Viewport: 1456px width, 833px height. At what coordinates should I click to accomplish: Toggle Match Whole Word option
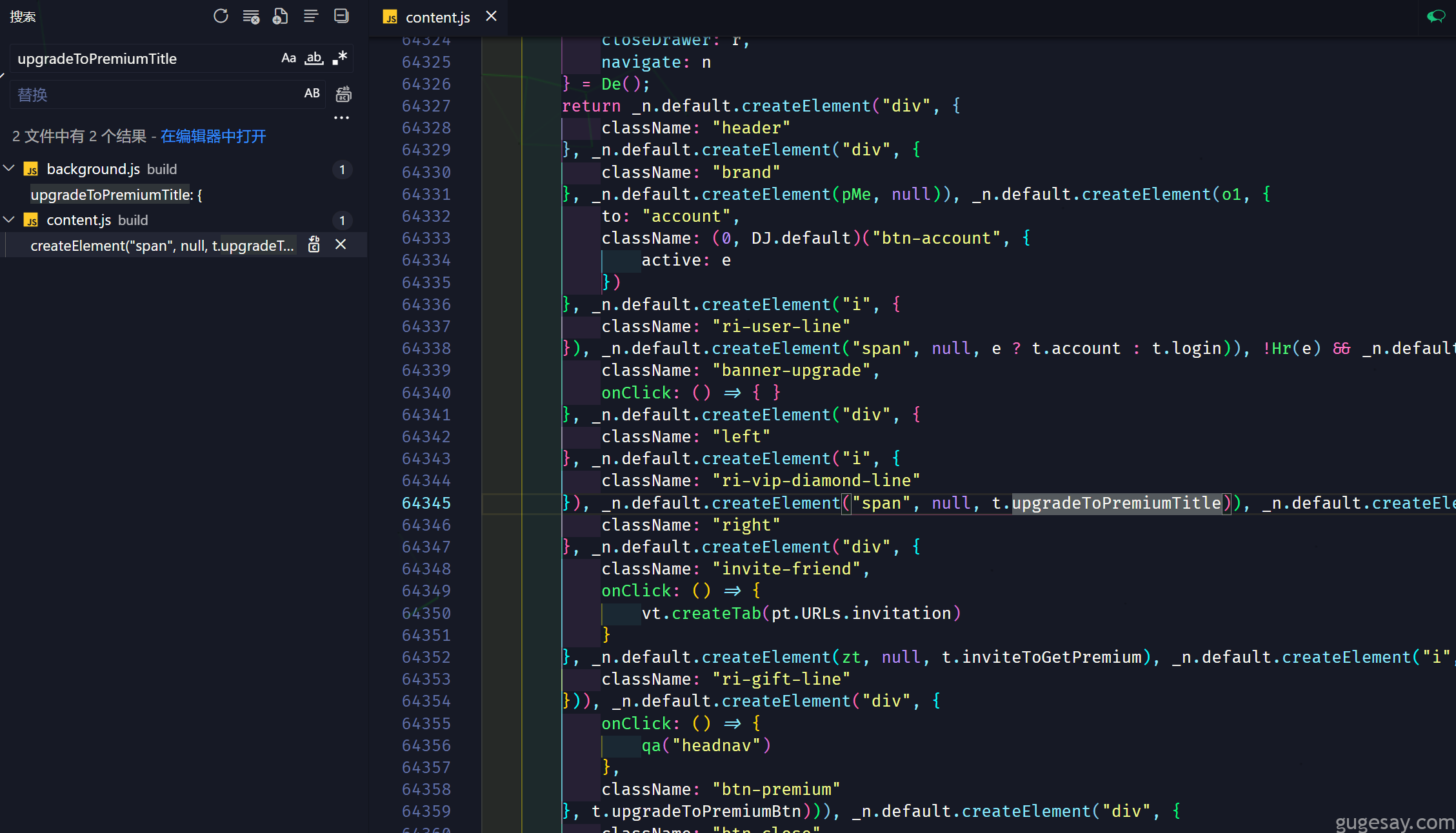[x=314, y=58]
